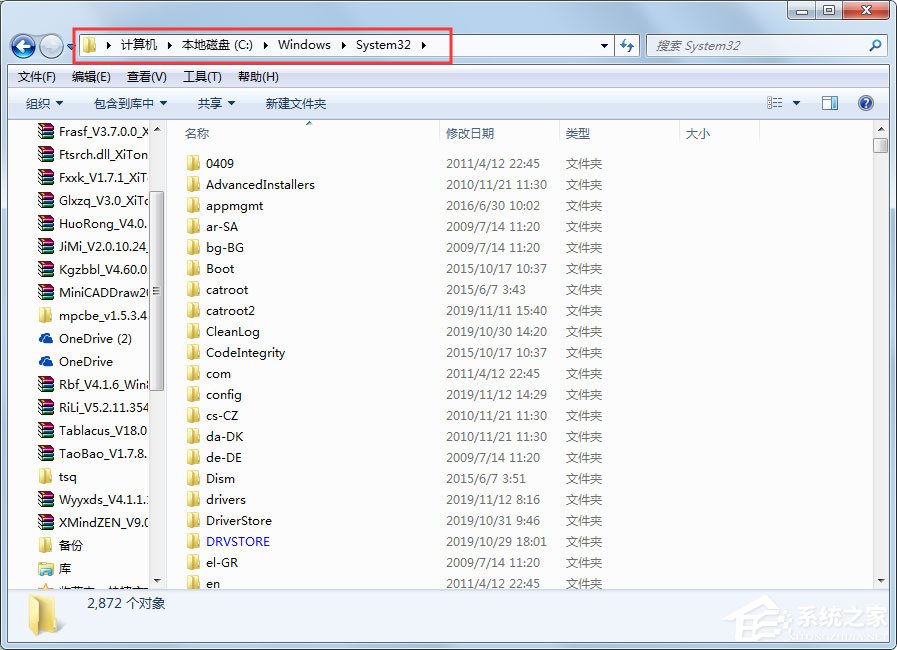This screenshot has height=650, width=897.
Task: Toggle the preview pane icon
Action: point(830,102)
